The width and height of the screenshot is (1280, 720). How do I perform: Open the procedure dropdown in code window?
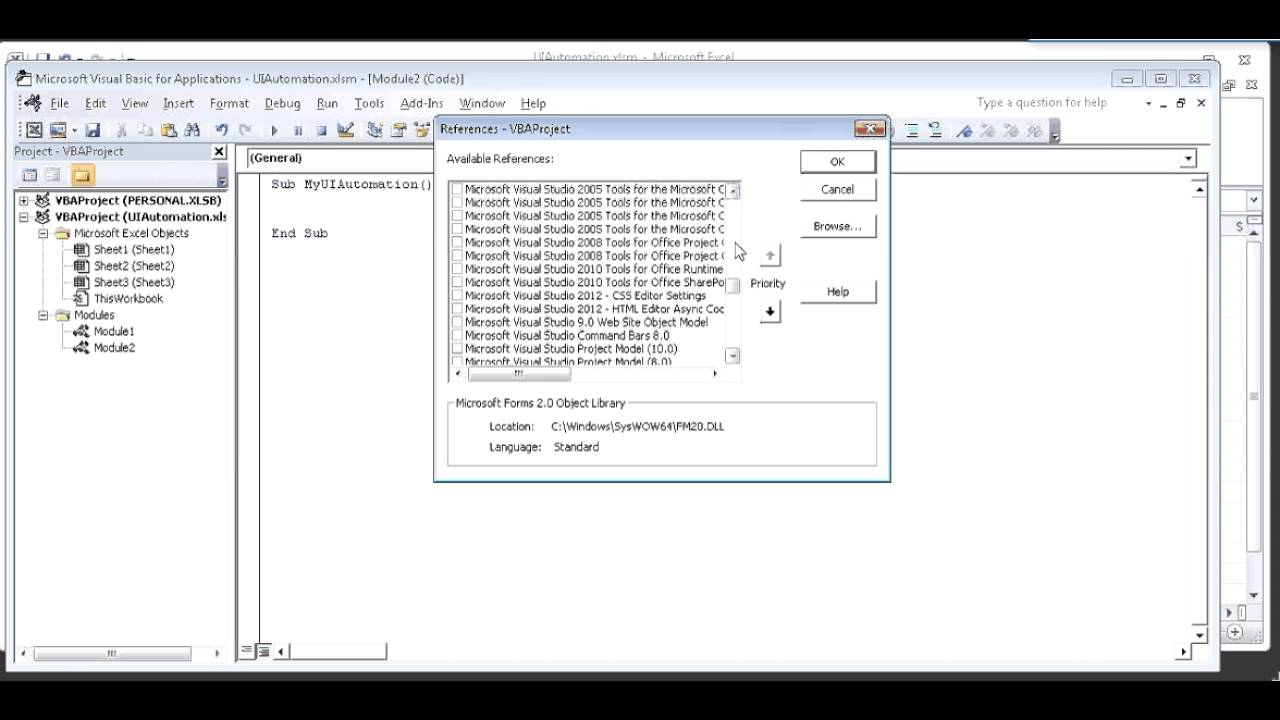coord(1188,158)
